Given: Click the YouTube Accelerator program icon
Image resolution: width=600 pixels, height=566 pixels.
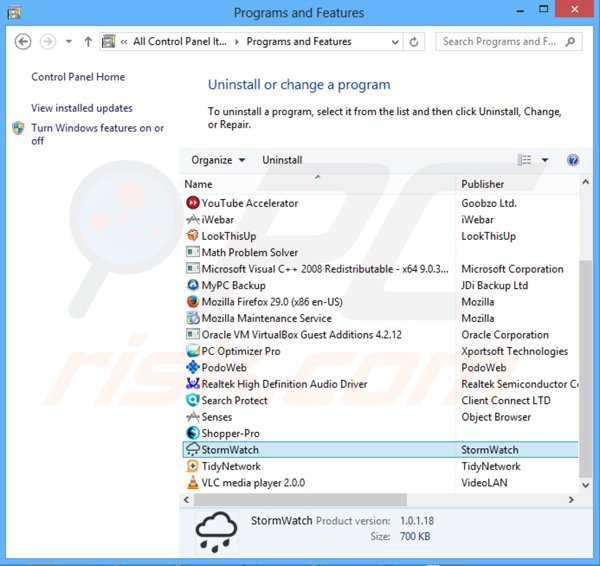Looking at the screenshot, I should coord(192,202).
